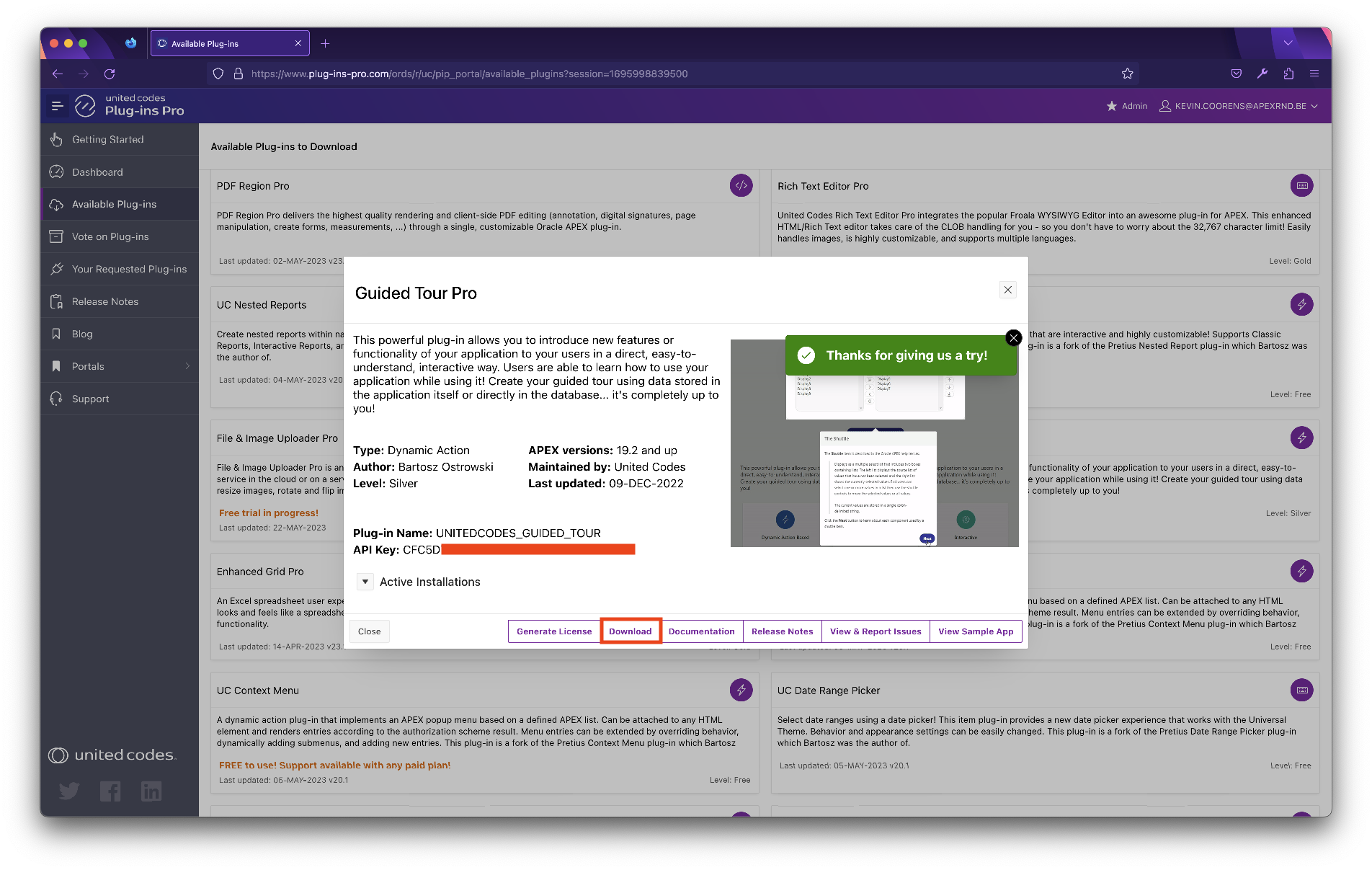Open the Rich Text Editor Pro card title

coord(823,186)
